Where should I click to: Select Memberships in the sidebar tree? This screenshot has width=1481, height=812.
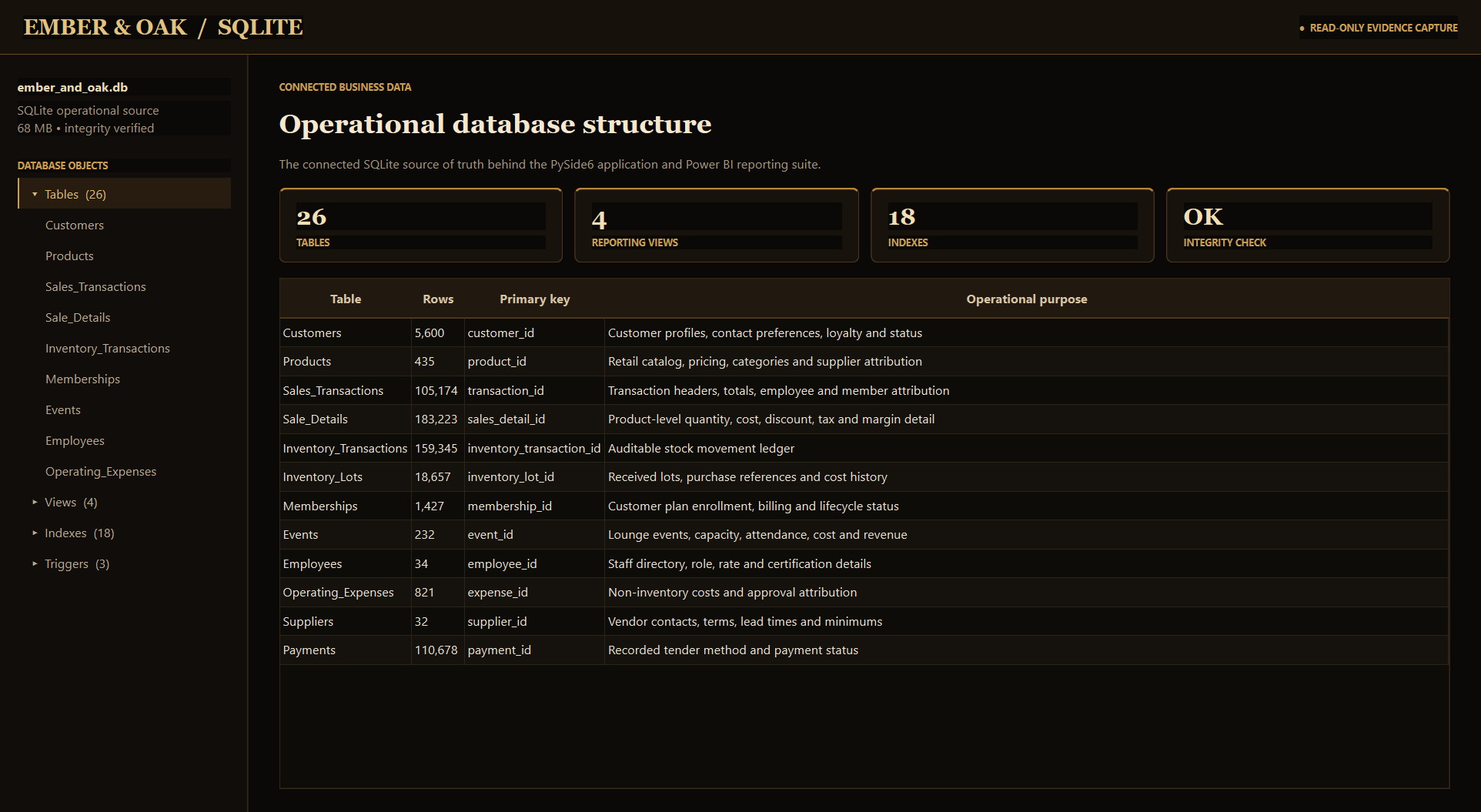tap(82, 379)
